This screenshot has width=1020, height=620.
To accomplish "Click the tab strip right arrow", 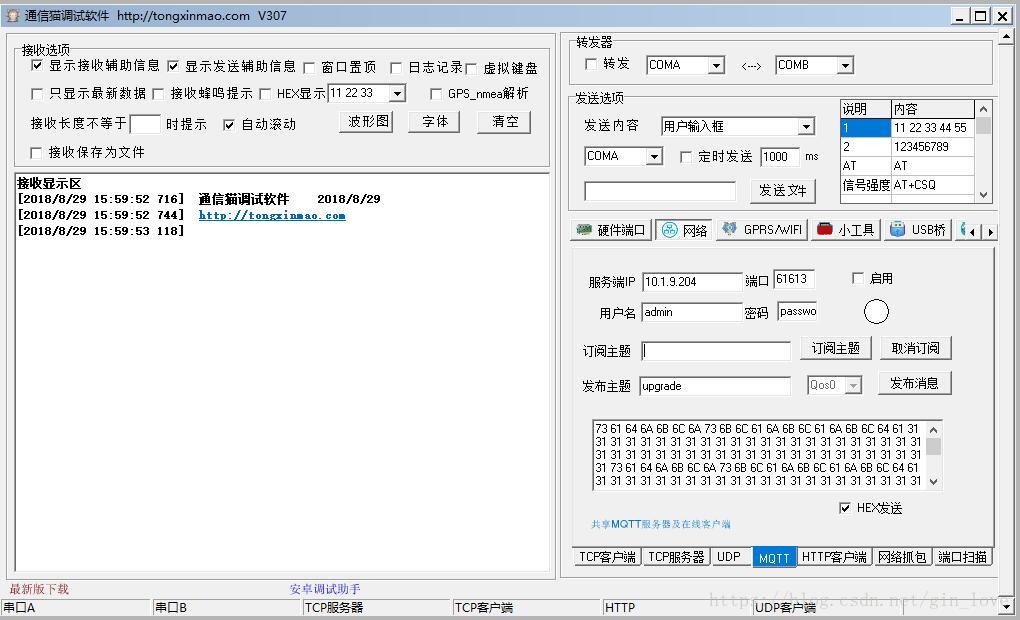I will click(990, 232).
